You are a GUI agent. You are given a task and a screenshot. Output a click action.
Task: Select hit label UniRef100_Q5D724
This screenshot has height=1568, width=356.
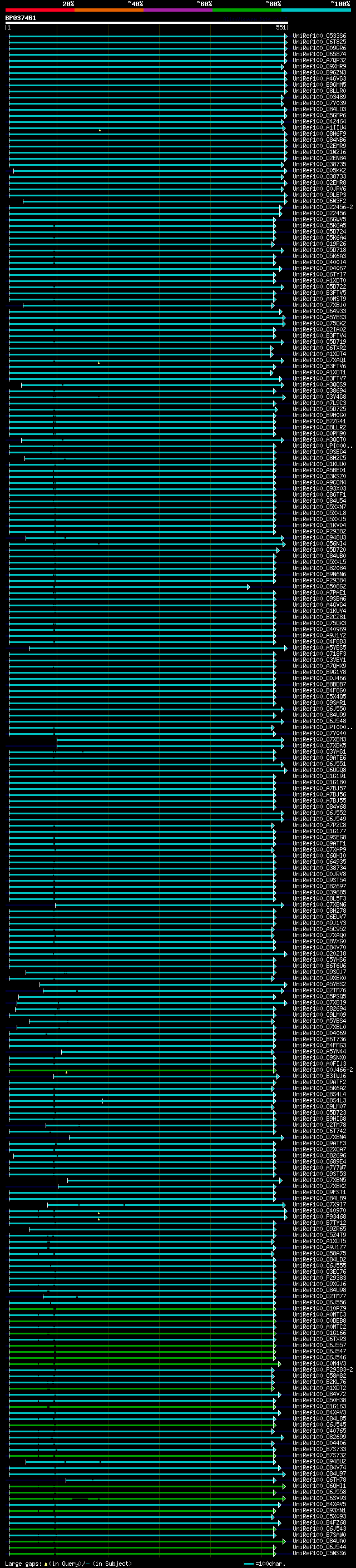coord(319,231)
